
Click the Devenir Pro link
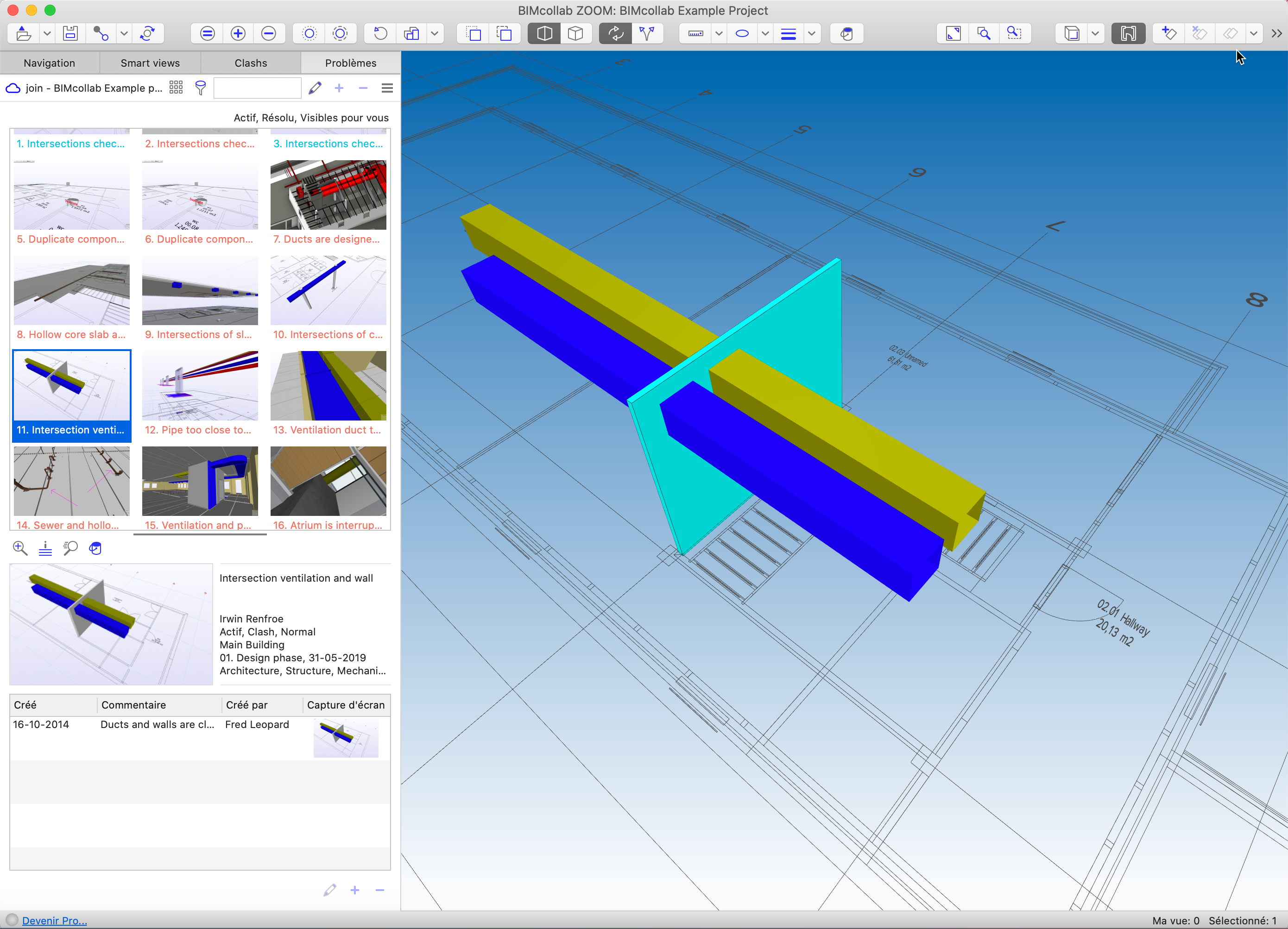click(55, 921)
